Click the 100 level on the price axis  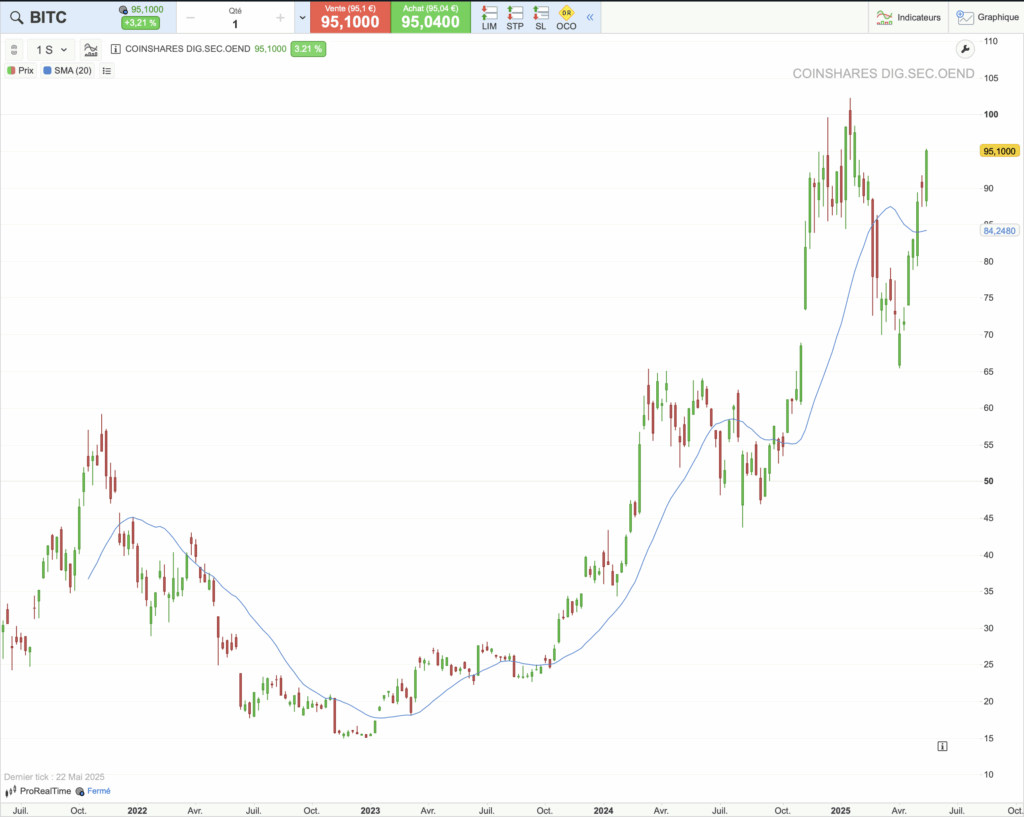(x=991, y=114)
